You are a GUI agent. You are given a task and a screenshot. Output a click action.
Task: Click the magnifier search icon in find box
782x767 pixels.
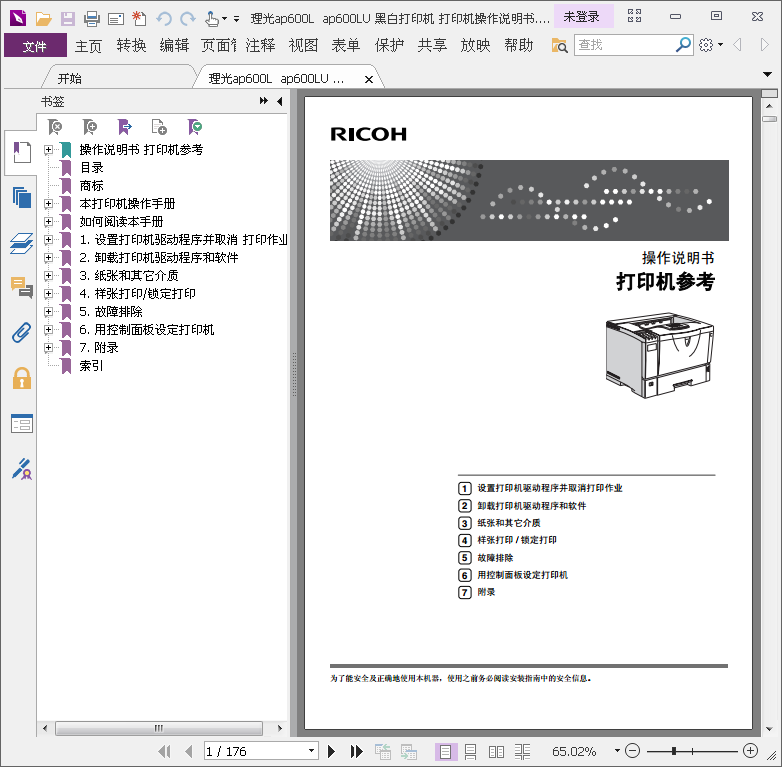click(x=683, y=44)
